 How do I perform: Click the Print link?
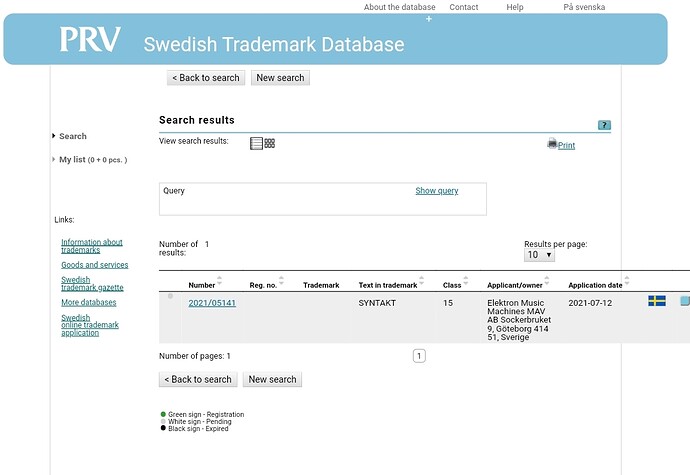[x=566, y=146]
